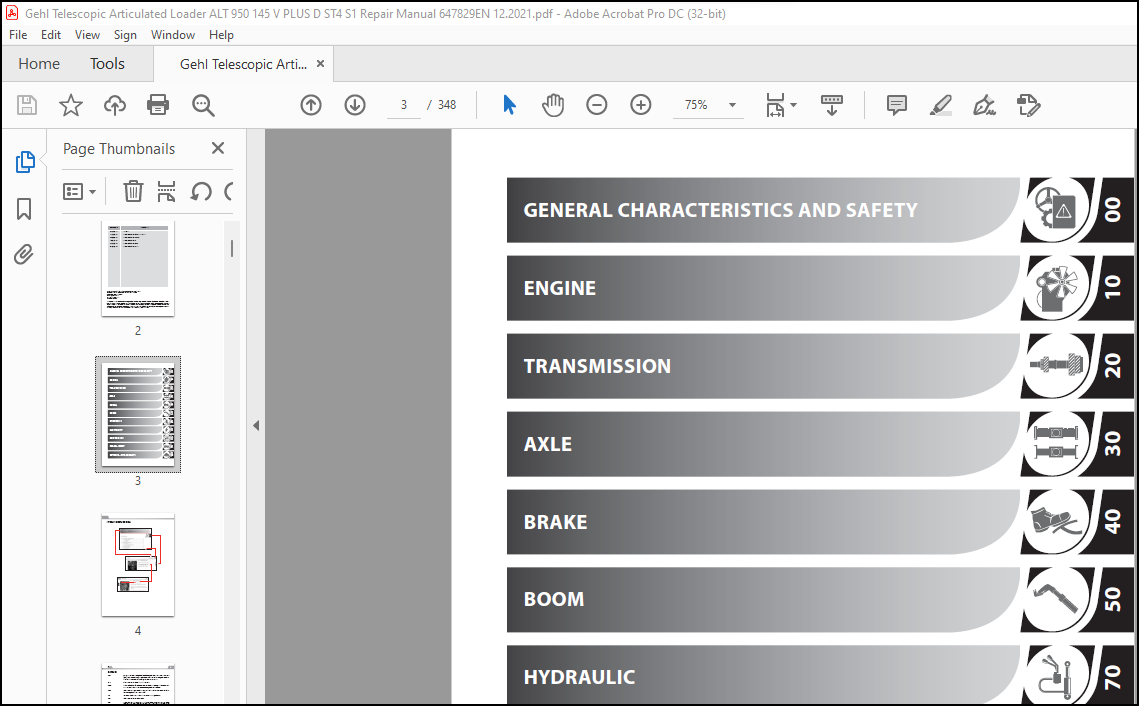Open the Edit menu
Screen dimensions: 1139x706
coord(51,35)
